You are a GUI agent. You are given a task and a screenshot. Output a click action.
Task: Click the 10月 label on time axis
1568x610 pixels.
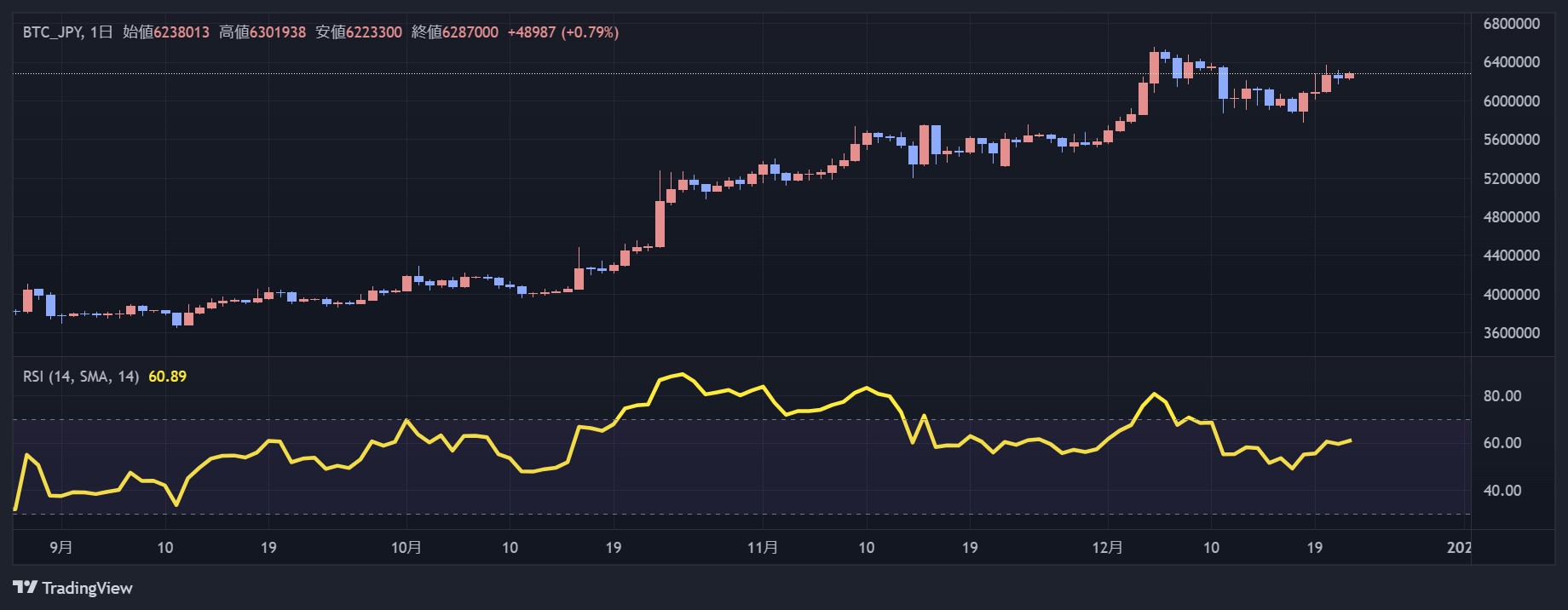pos(406,547)
